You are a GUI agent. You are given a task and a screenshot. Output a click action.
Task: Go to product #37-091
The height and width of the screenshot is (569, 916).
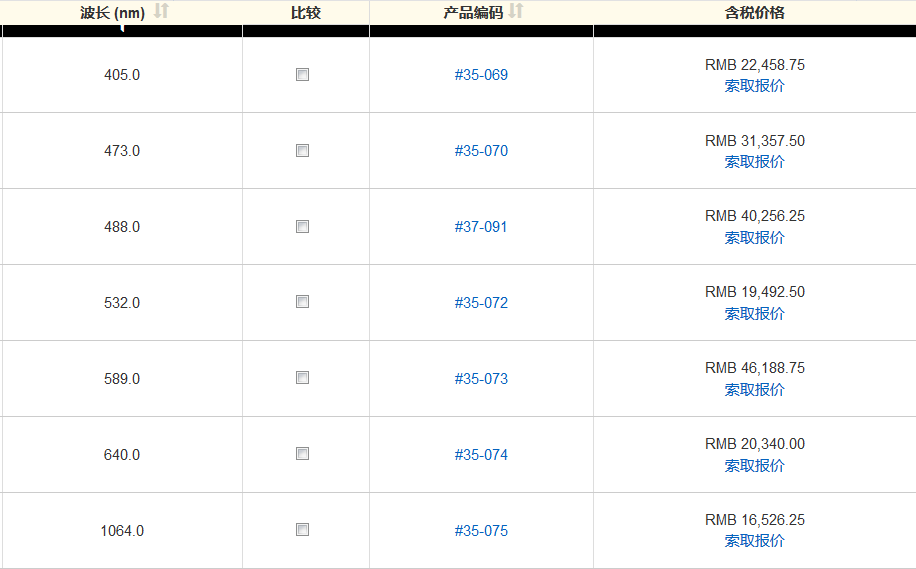tap(481, 227)
